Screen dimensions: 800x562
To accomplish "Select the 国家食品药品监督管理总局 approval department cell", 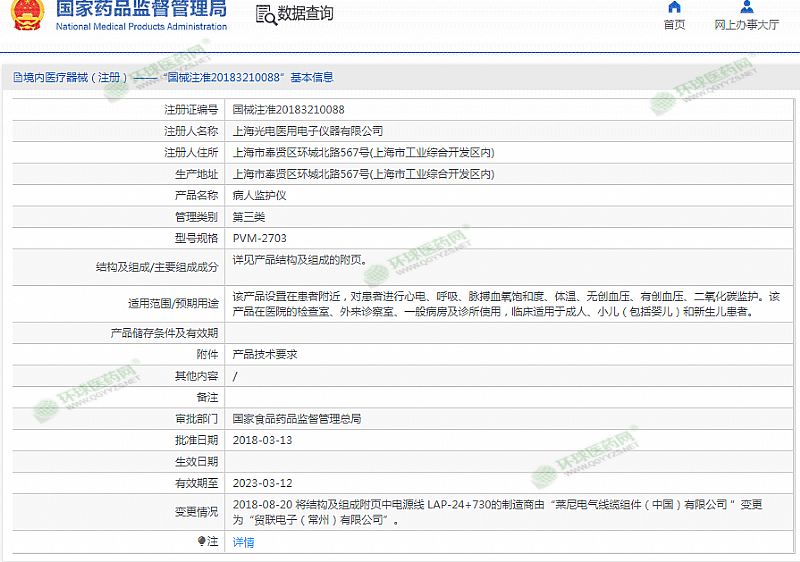I will click(x=296, y=419).
